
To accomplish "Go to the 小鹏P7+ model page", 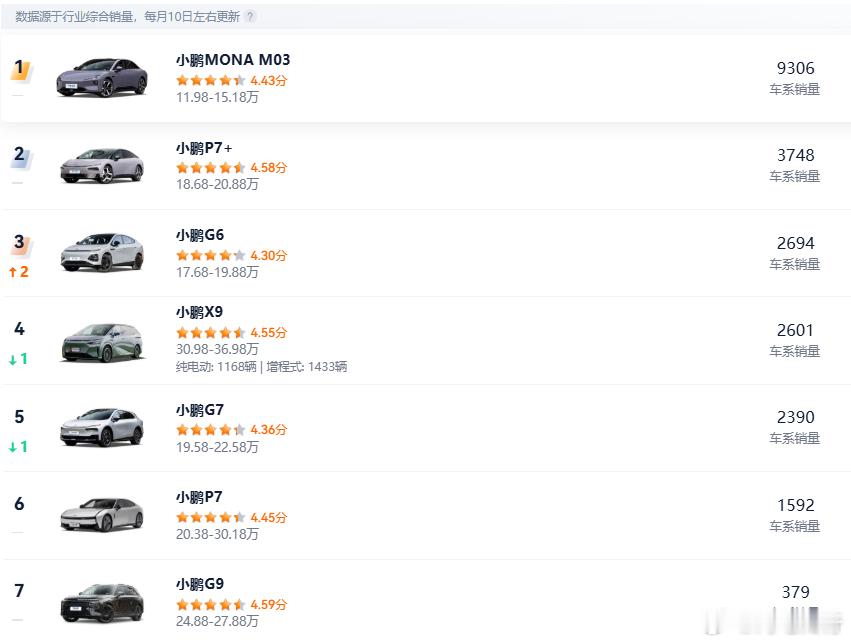I will tap(204, 148).
